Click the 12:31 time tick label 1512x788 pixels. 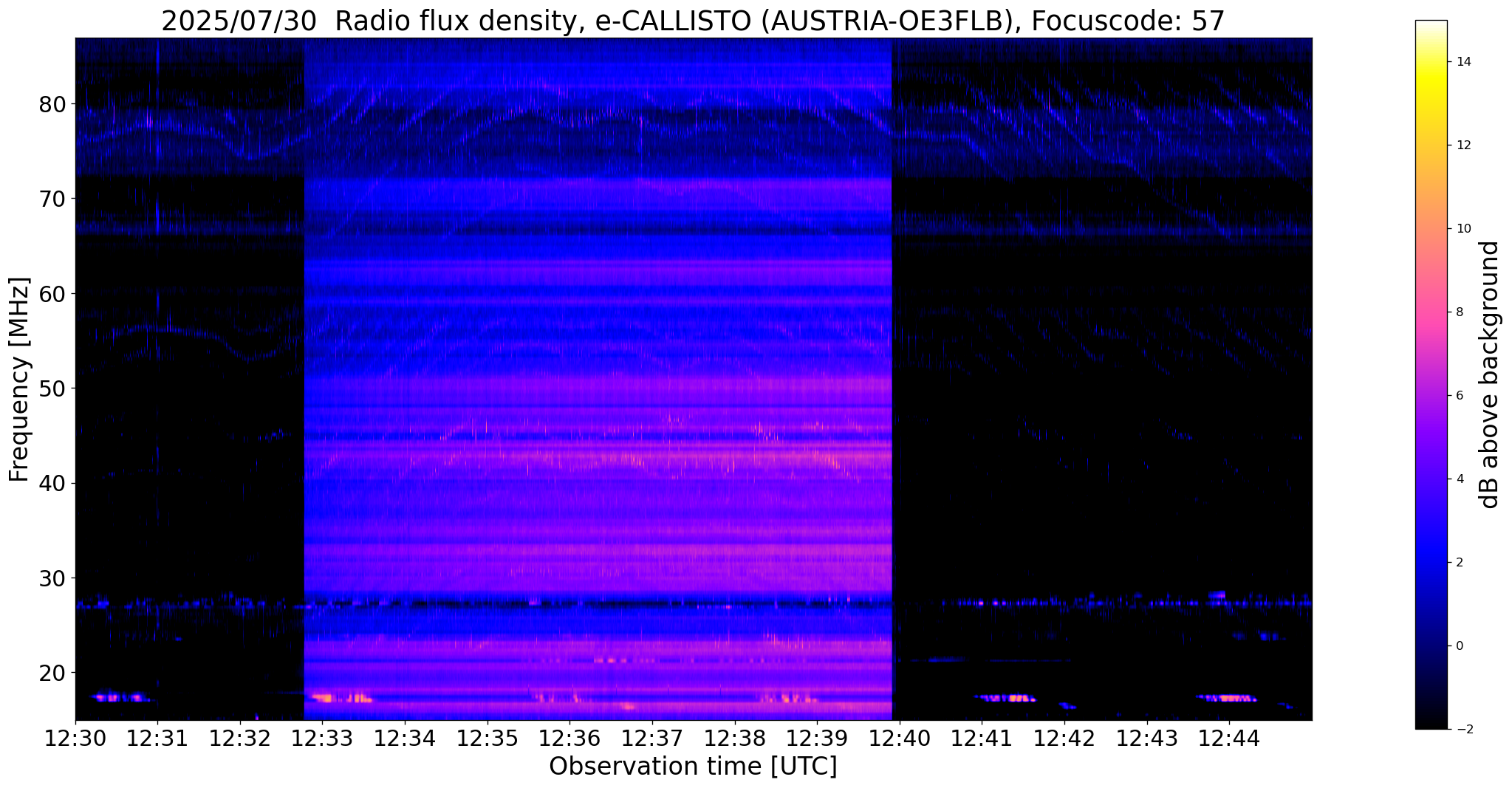click(x=157, y=738)
